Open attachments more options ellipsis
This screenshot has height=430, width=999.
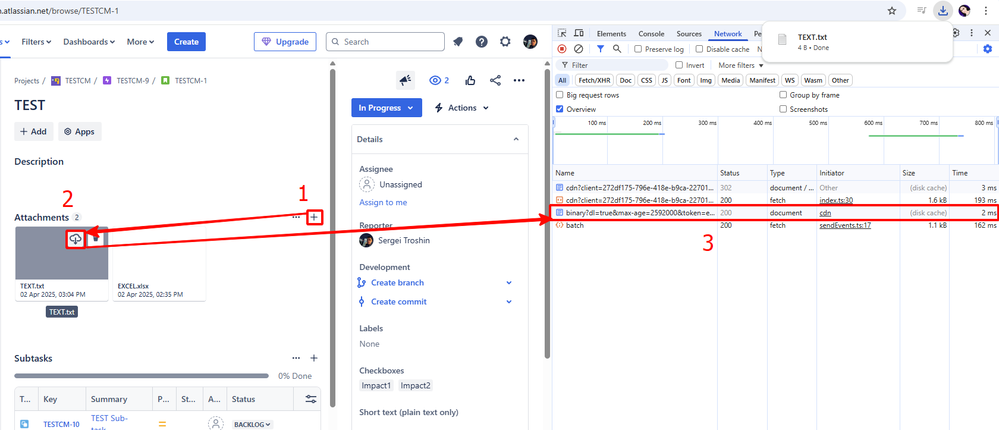pyautogui.click(x=296, y=217)
